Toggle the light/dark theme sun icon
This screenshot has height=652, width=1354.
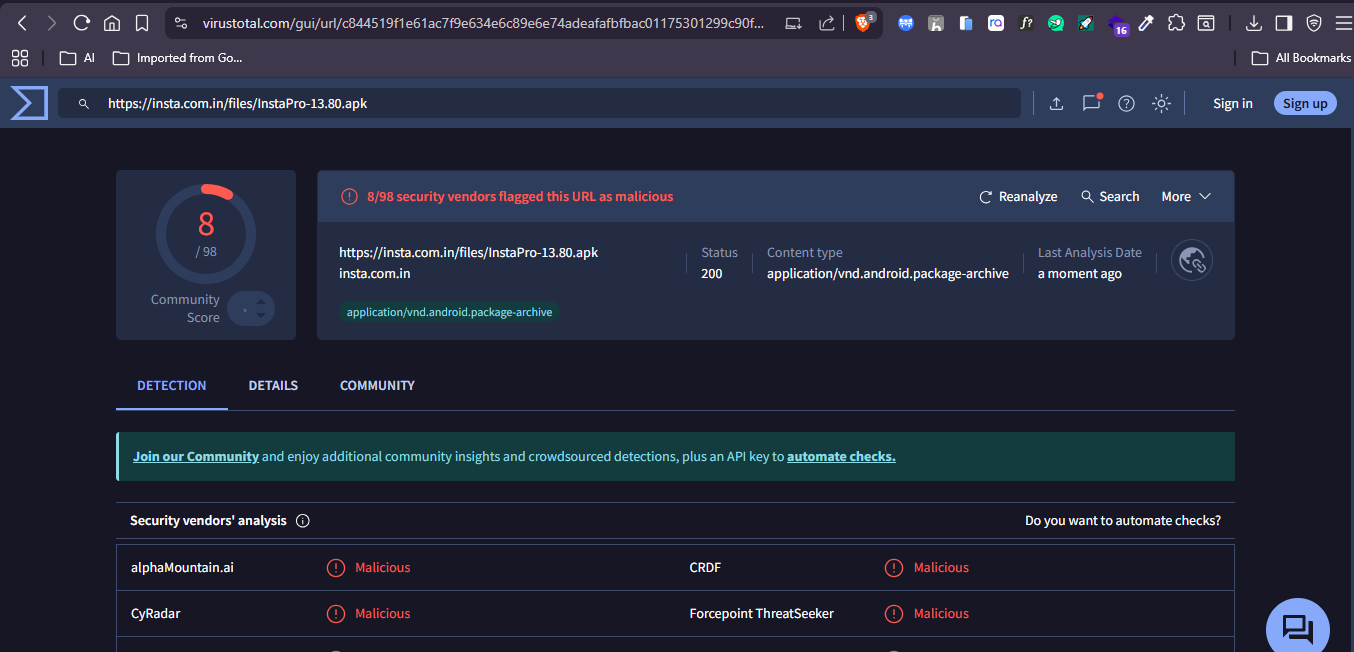(1161, 103)
